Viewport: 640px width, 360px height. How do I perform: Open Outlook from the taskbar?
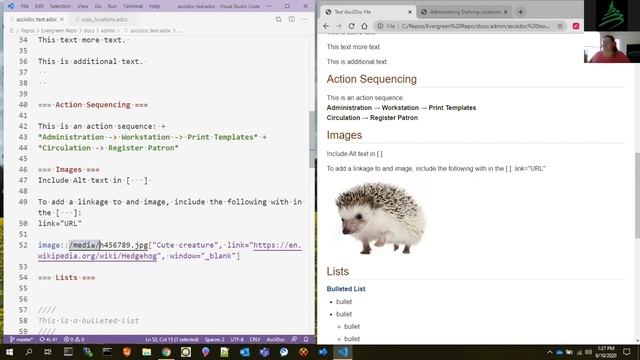[x=244, y=352]
